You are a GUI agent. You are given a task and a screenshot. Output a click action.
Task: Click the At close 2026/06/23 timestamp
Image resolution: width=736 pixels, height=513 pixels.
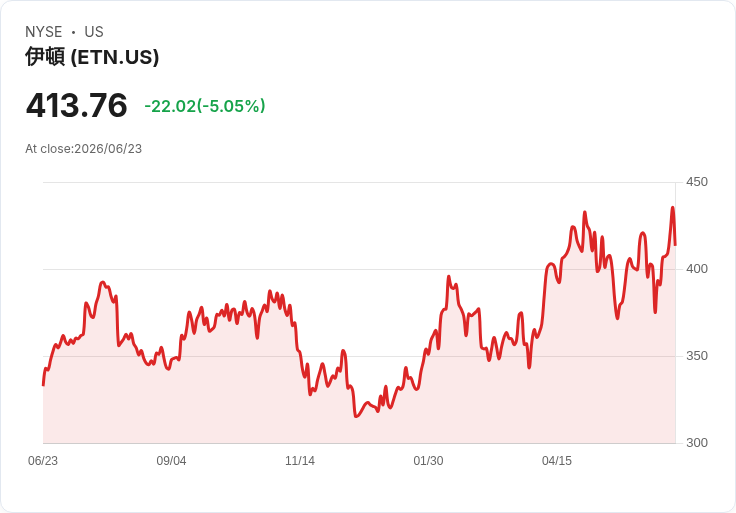coord(84,149)
